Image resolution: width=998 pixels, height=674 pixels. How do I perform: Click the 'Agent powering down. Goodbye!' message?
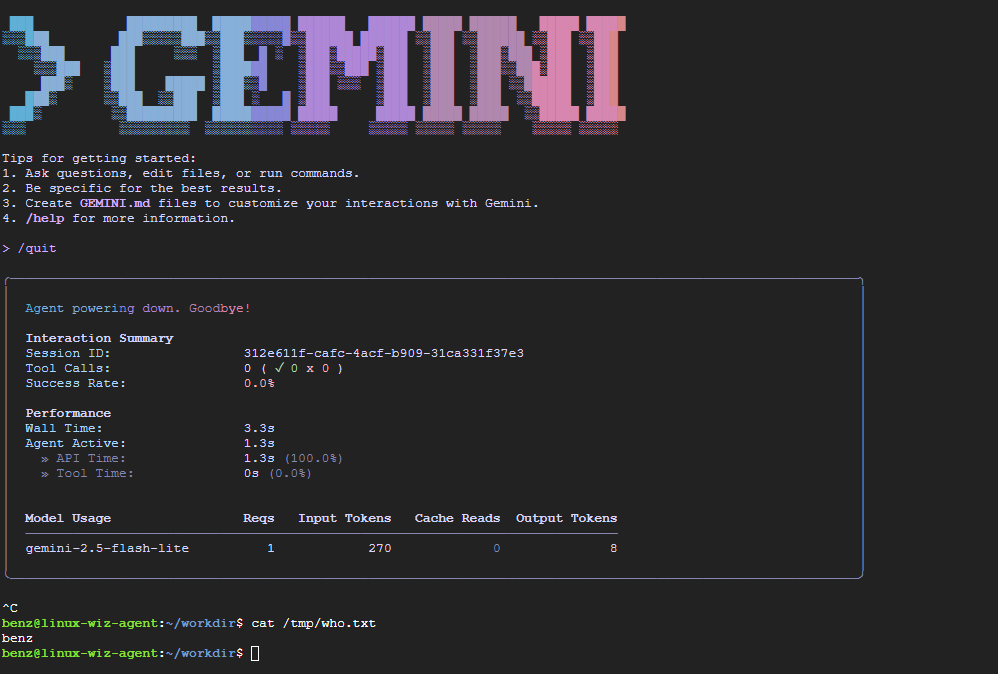point(138,308)
